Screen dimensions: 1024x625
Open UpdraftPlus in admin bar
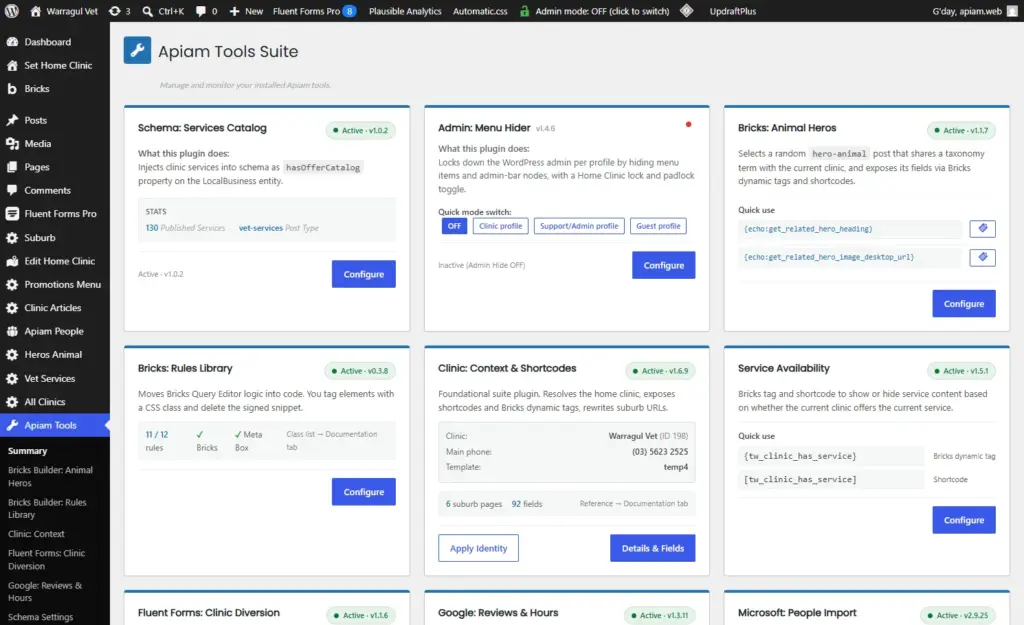(733, 11)
